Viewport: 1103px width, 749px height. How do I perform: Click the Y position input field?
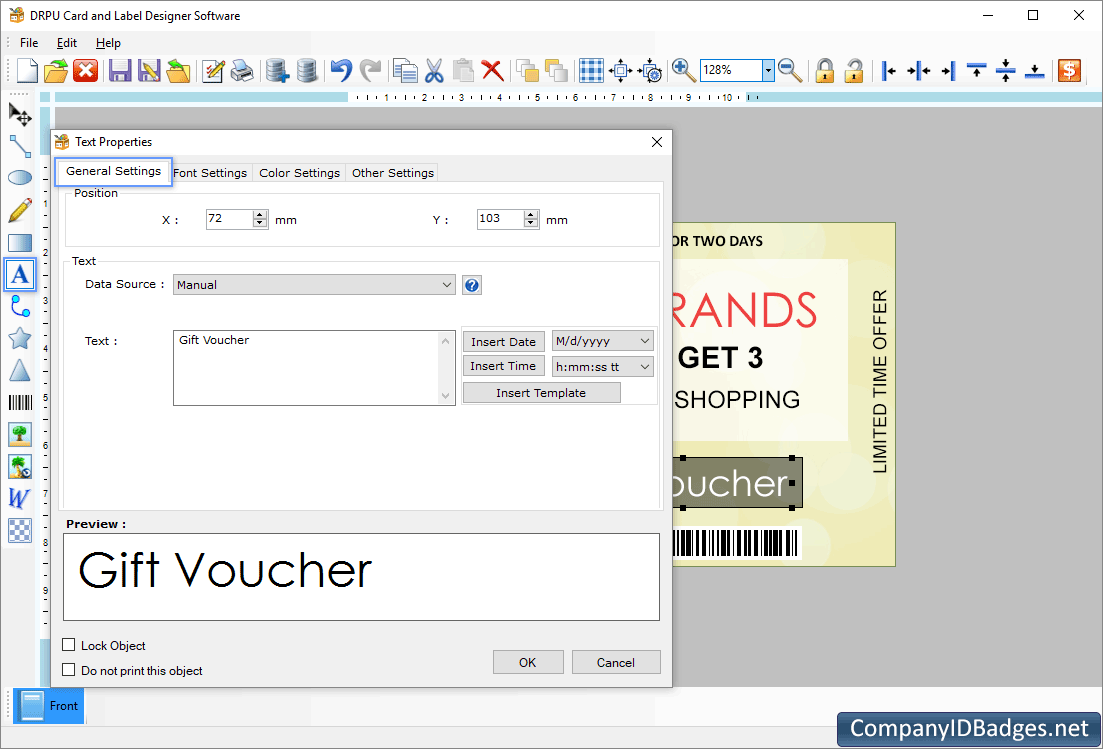point(500,219)
